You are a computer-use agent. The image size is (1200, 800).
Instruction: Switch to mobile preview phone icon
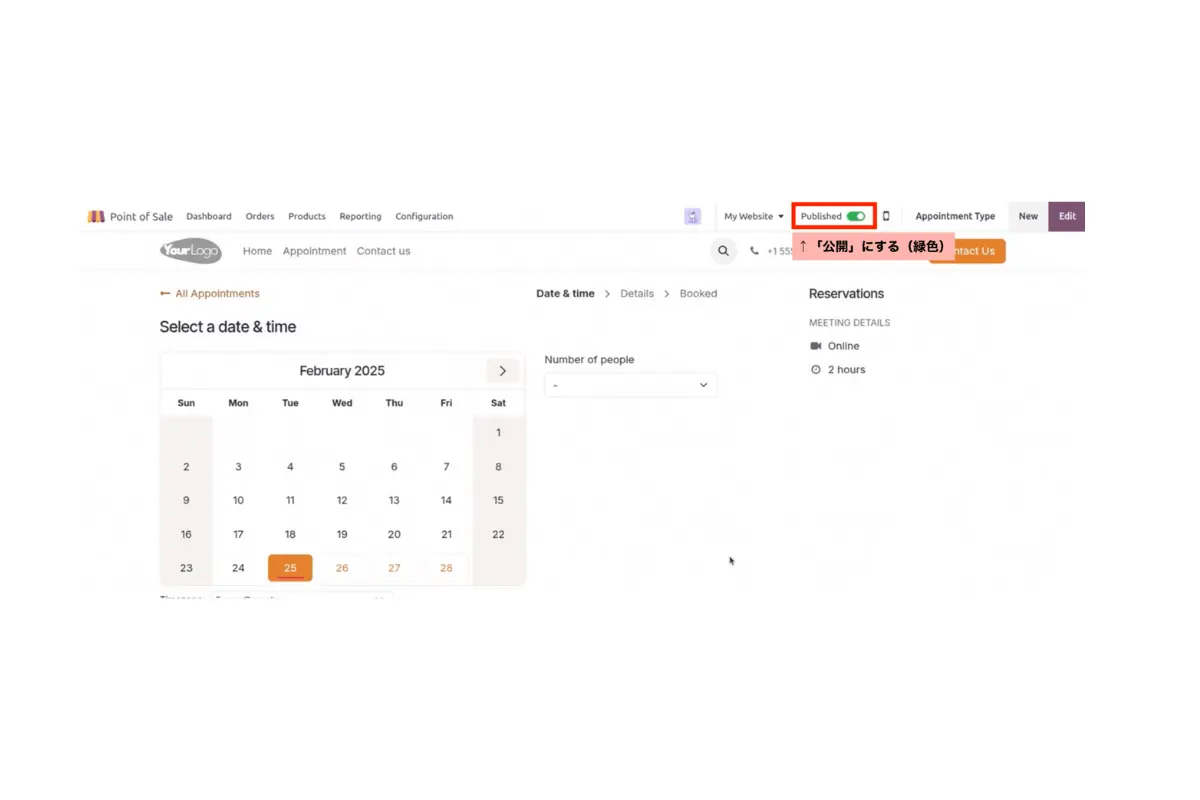click(886, 216)
